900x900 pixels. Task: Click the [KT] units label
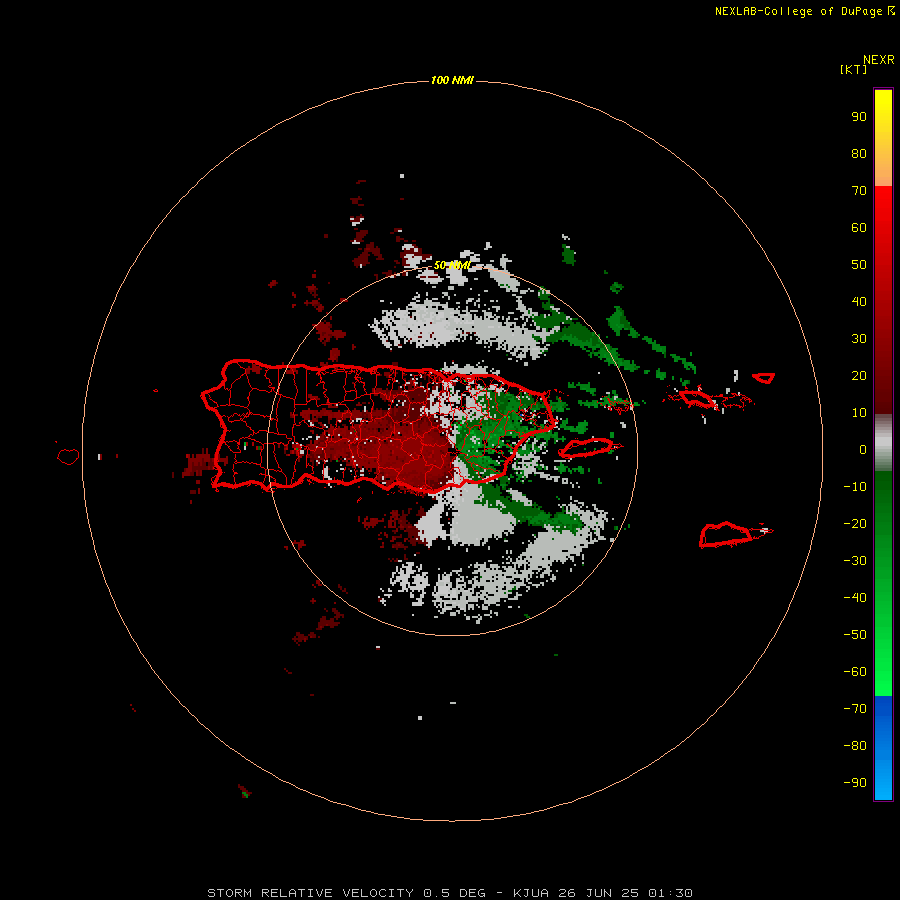[x=854, y=69]
